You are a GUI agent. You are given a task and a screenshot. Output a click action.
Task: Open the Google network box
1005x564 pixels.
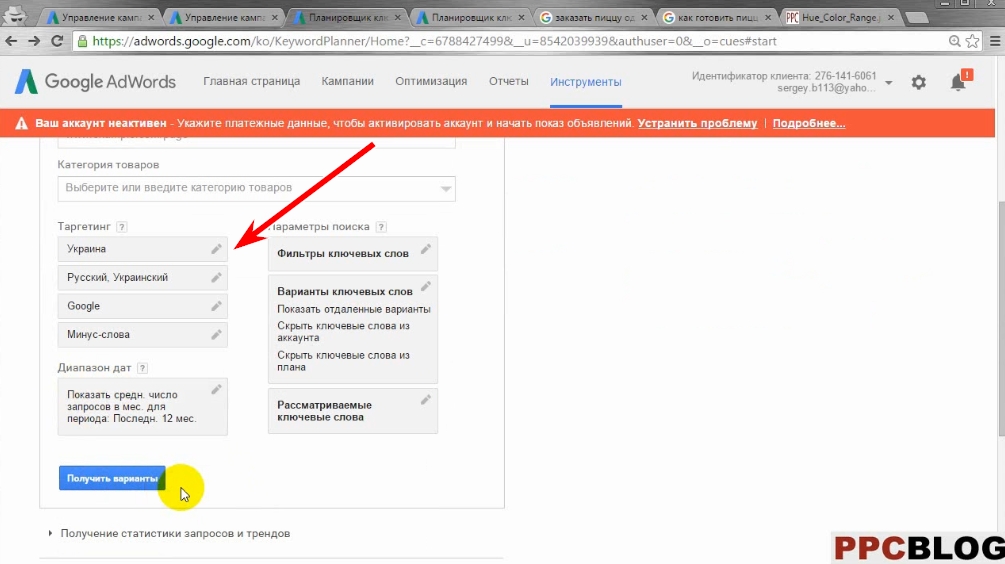(142, 306)
